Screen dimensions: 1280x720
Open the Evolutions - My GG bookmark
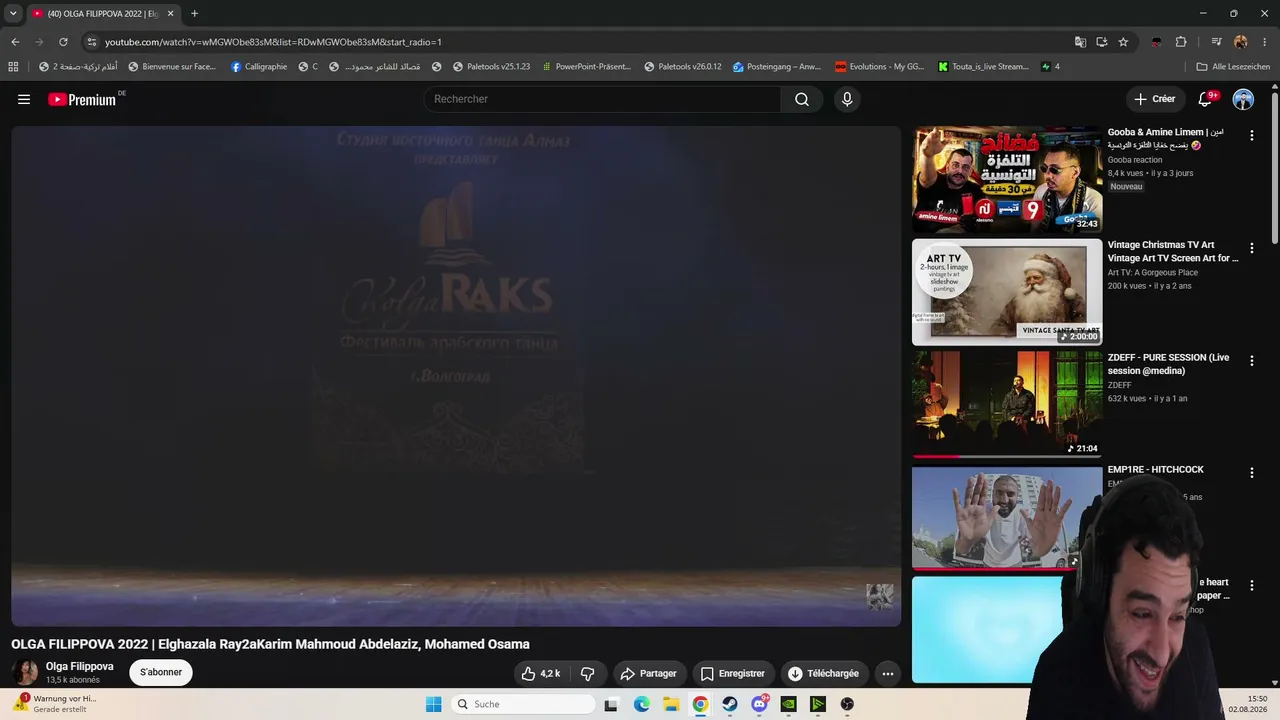pos(880,67)
